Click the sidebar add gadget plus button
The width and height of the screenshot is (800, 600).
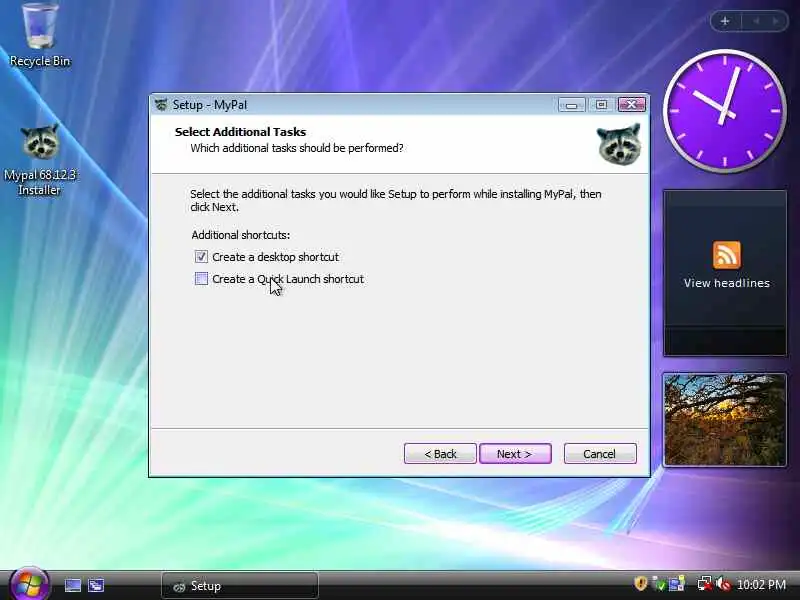(725, 21)
